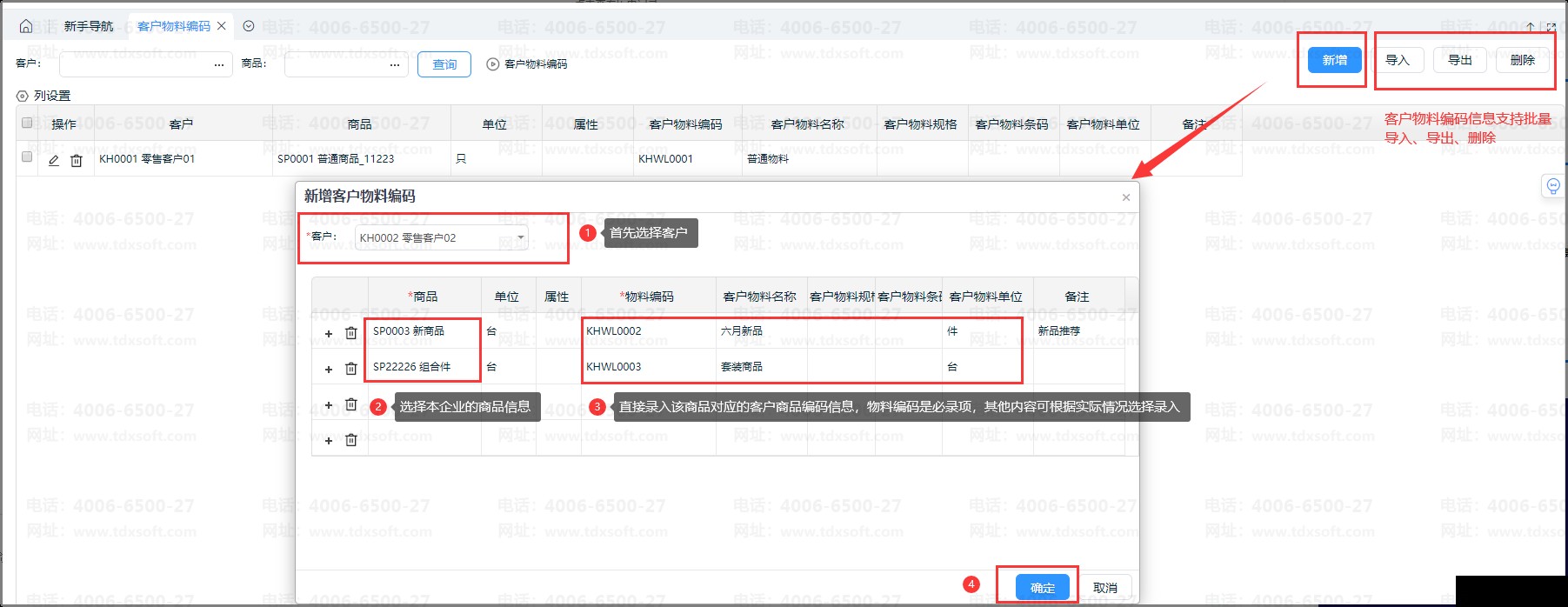This screenshot has width=1568, height=607.
Task: Switch to the 新手导航 tab
Action: [89, 26]
